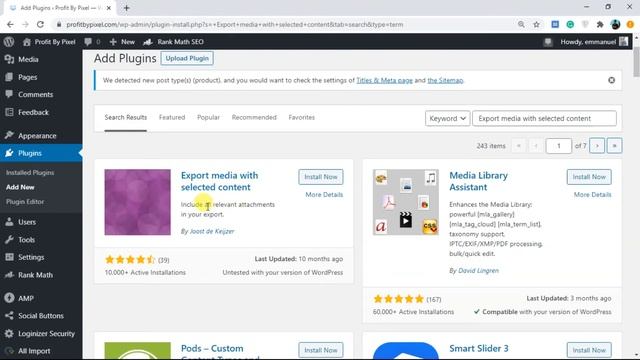Open More Details for Media Library Assistant

pyautogui.click(x=593, y=195)
